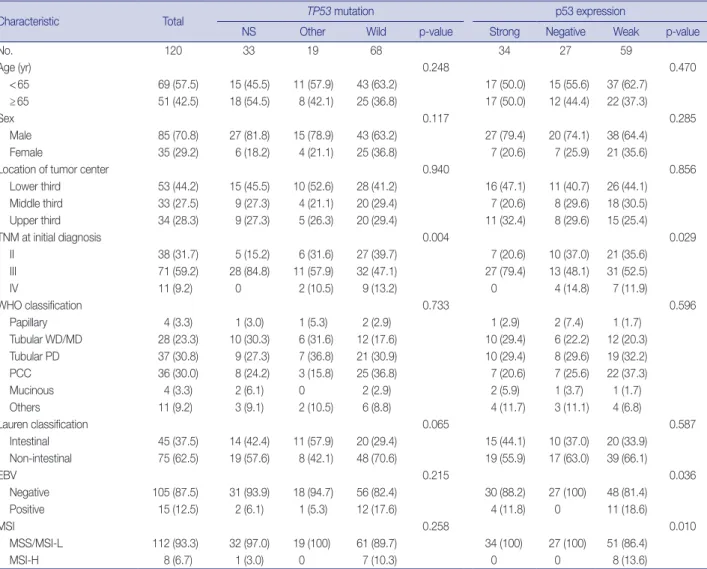This screenshot has width=707, height=569.
Task: Select the 'Papillary' row label
Action: point(28,322)
